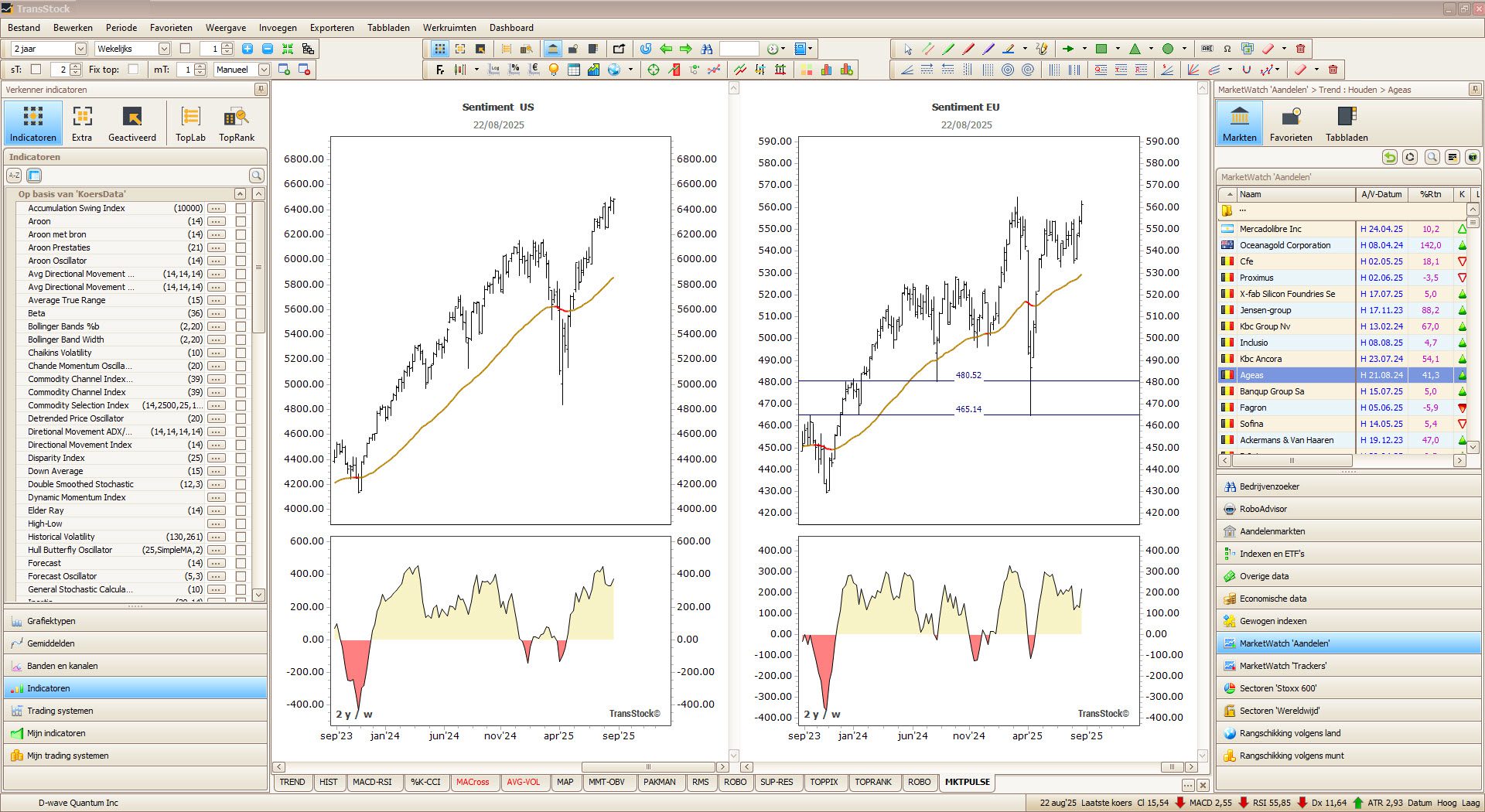
Task: Open the Favorieten icon in right panel
Action: pos(1290,124)
